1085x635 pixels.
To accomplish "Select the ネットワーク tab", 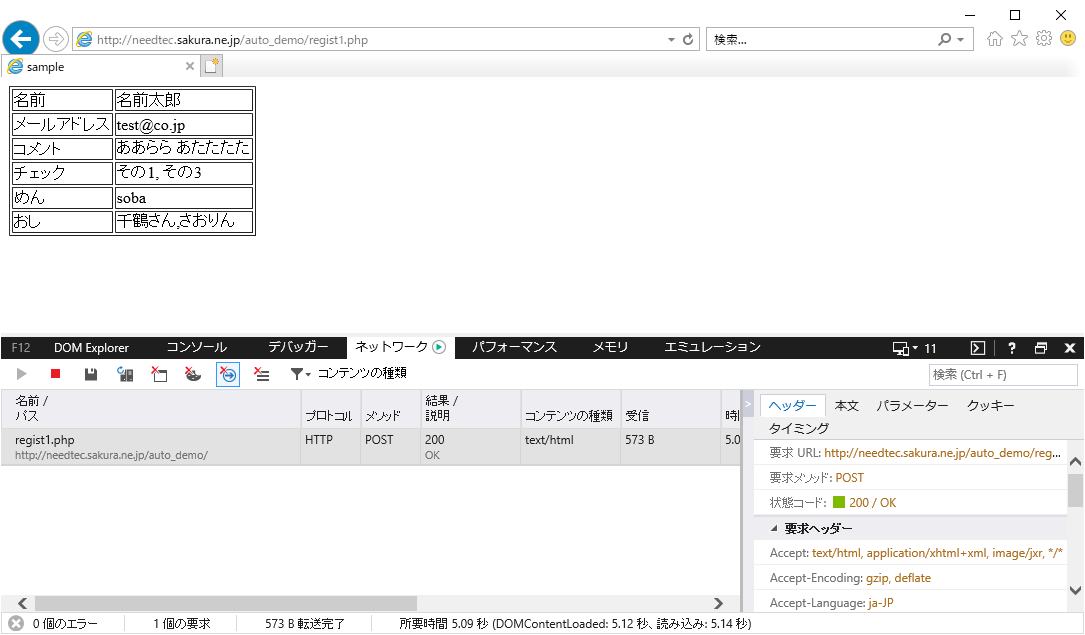I will pos(401,347).
